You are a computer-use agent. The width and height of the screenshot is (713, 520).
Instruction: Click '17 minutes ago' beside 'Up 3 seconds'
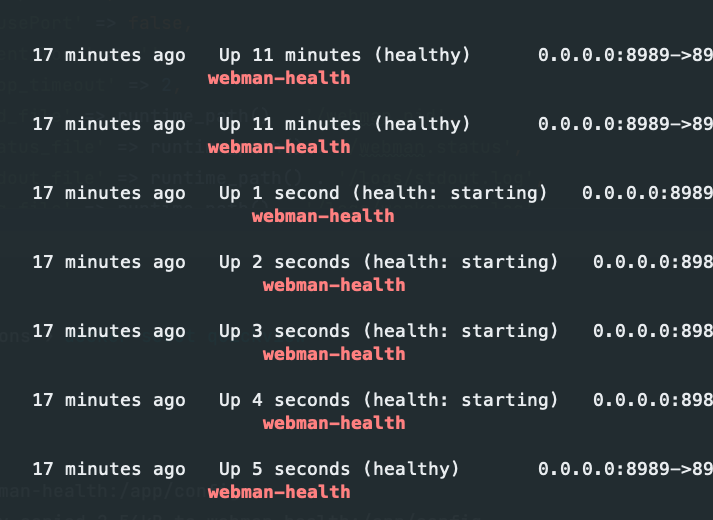point(109,331)
